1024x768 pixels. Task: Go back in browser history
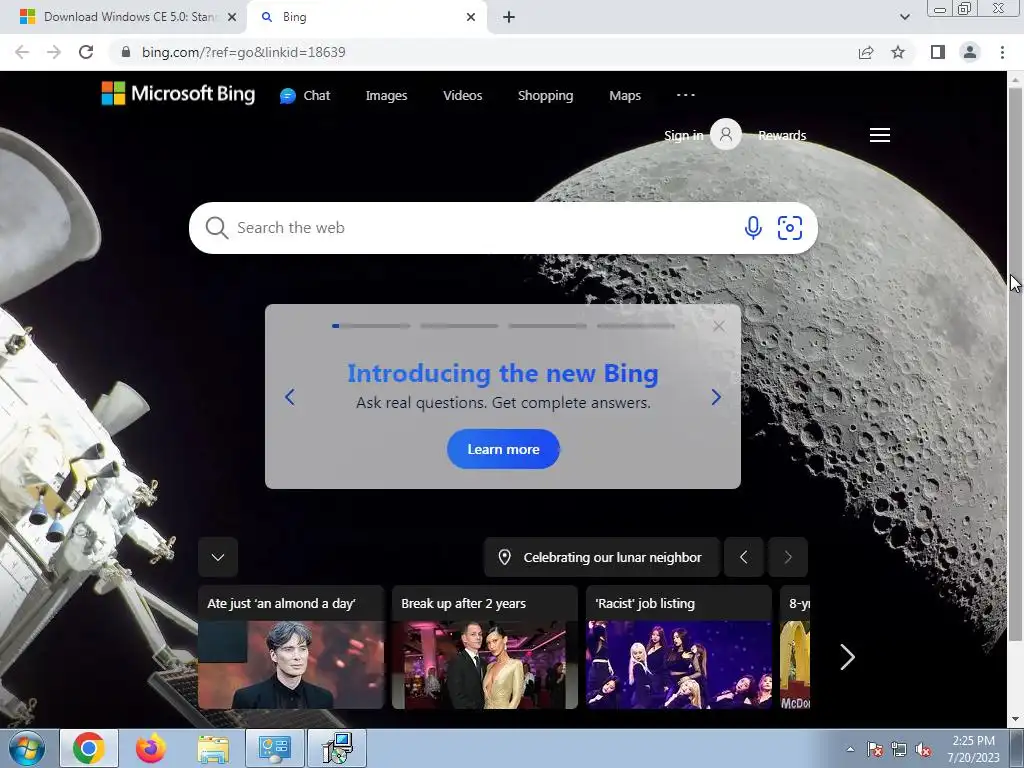[x=22, y=52]
